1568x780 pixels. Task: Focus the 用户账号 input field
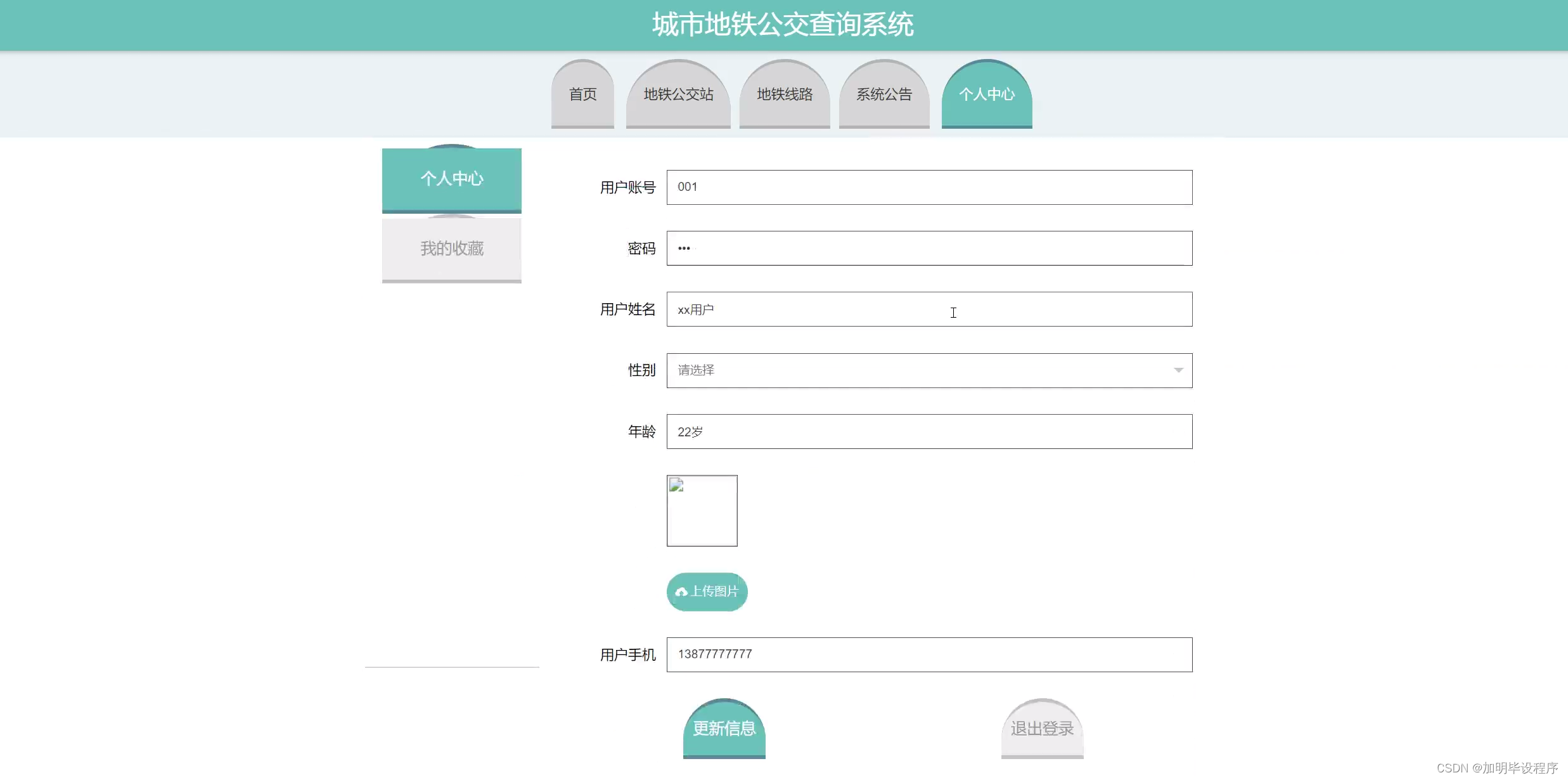coord(929,187)
